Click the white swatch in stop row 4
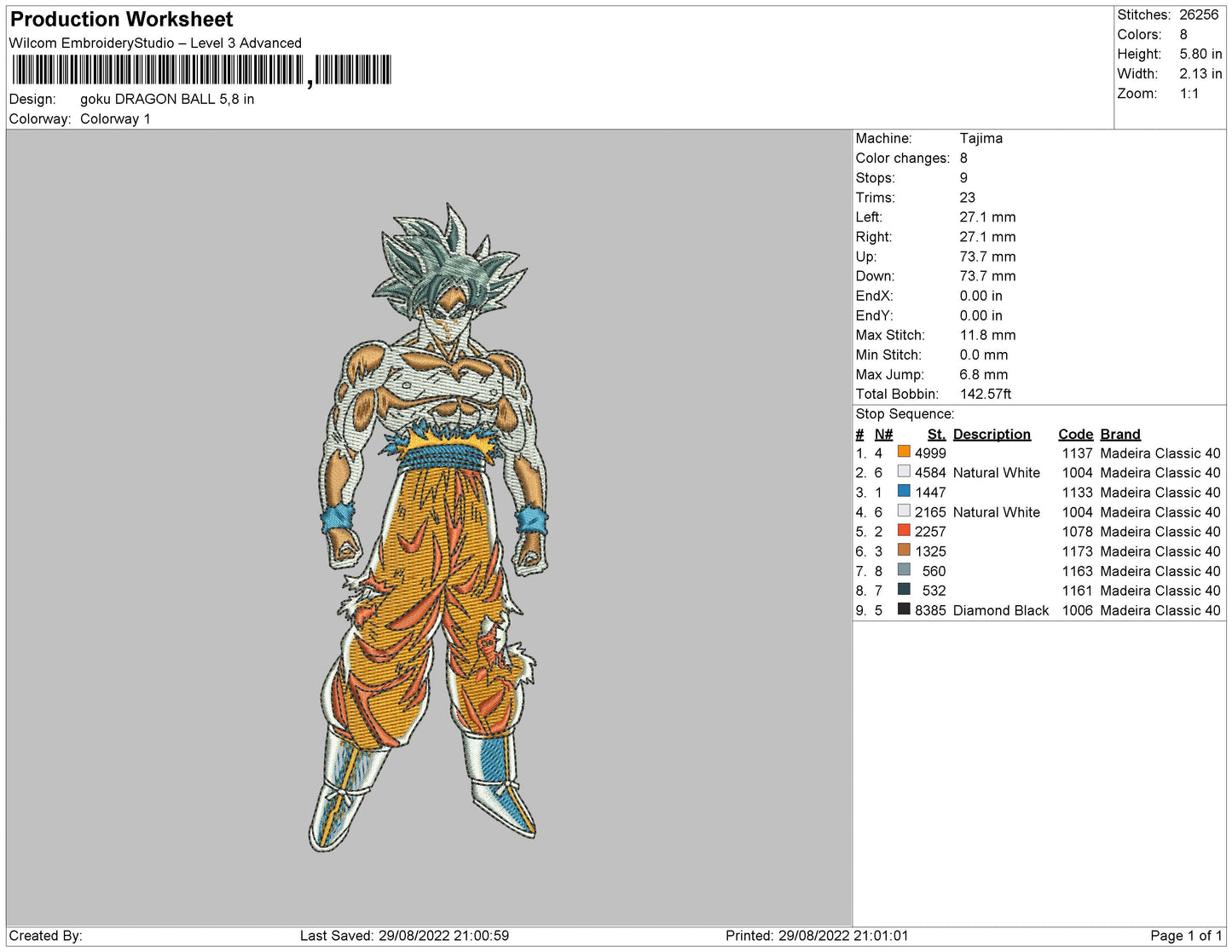The width and height of the screenshot is (1232, 952). (x=904, y=511)
